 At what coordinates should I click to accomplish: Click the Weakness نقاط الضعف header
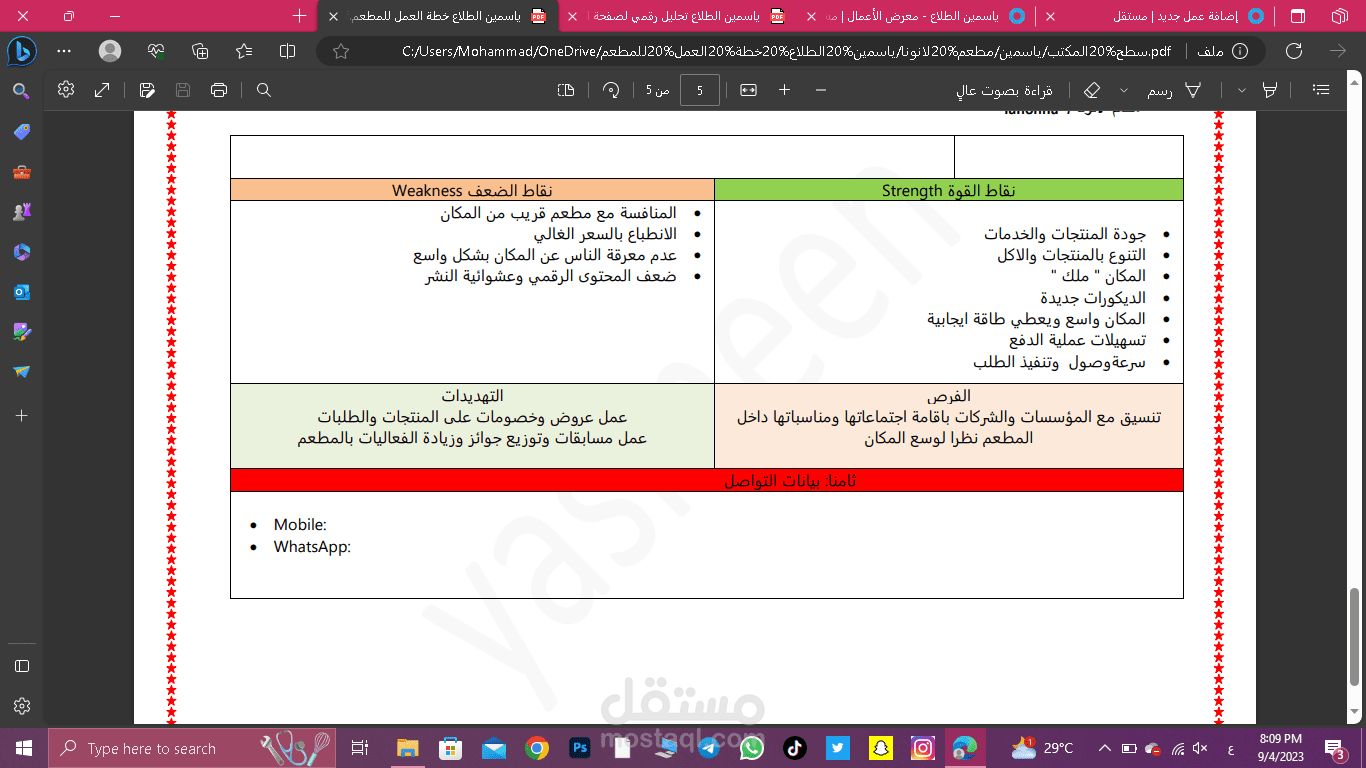tap(472, 190)
